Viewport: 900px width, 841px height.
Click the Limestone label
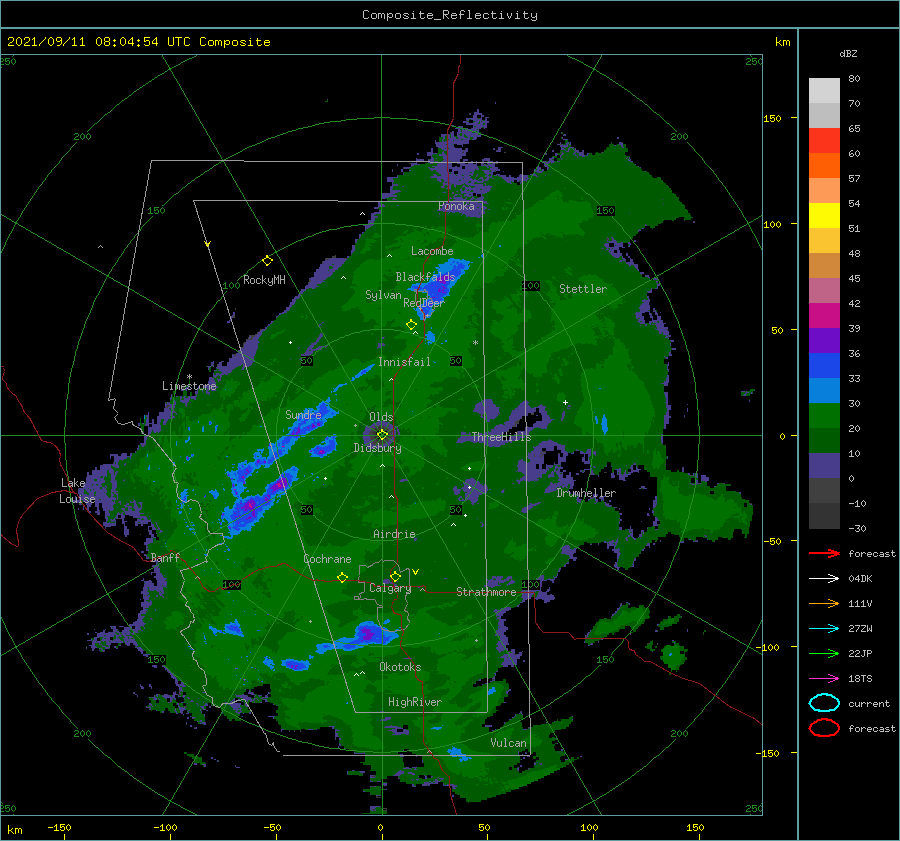(189, 386)
